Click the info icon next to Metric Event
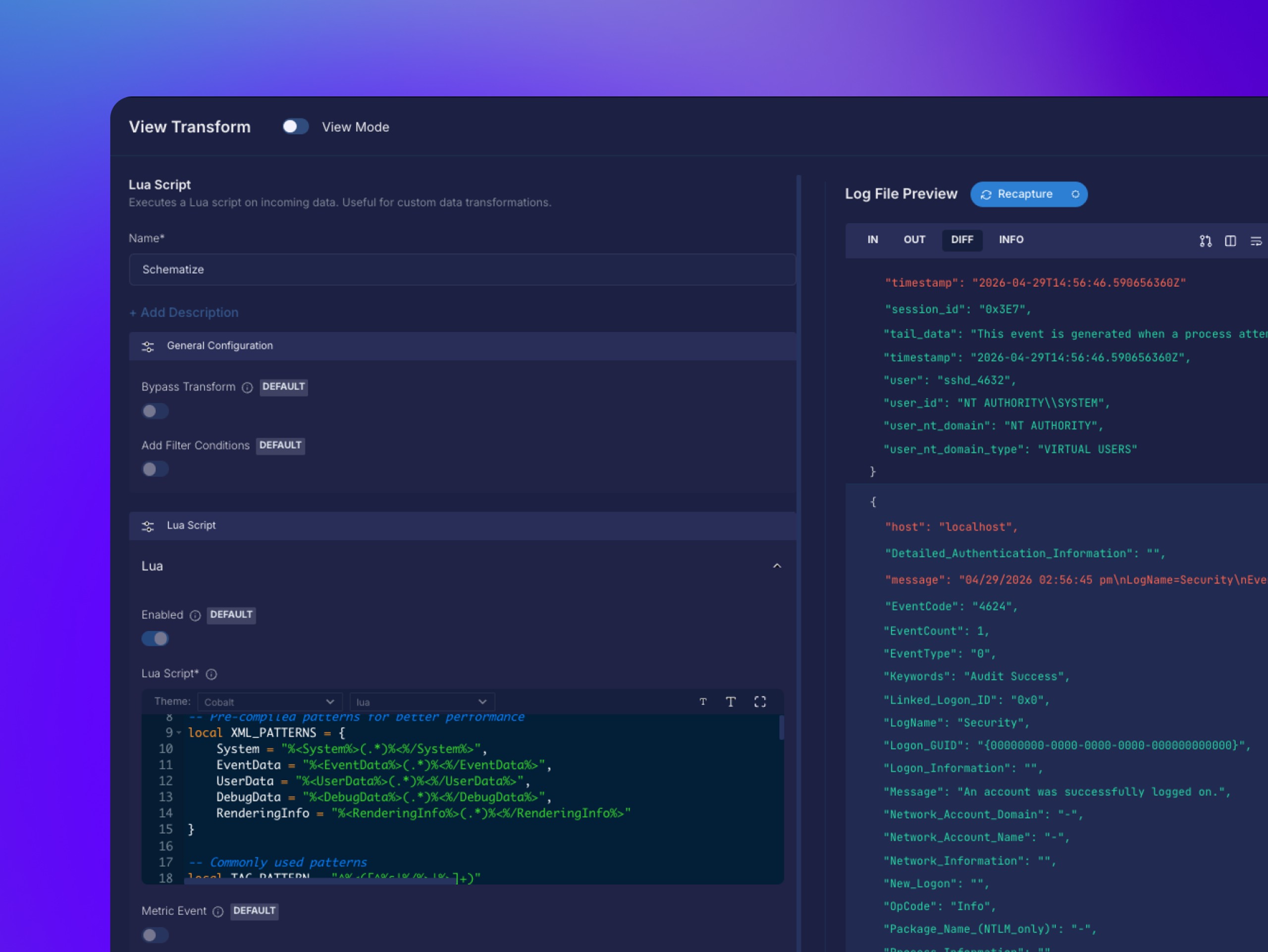Viewport: 1268px width, 952px height. coord(218,912)
